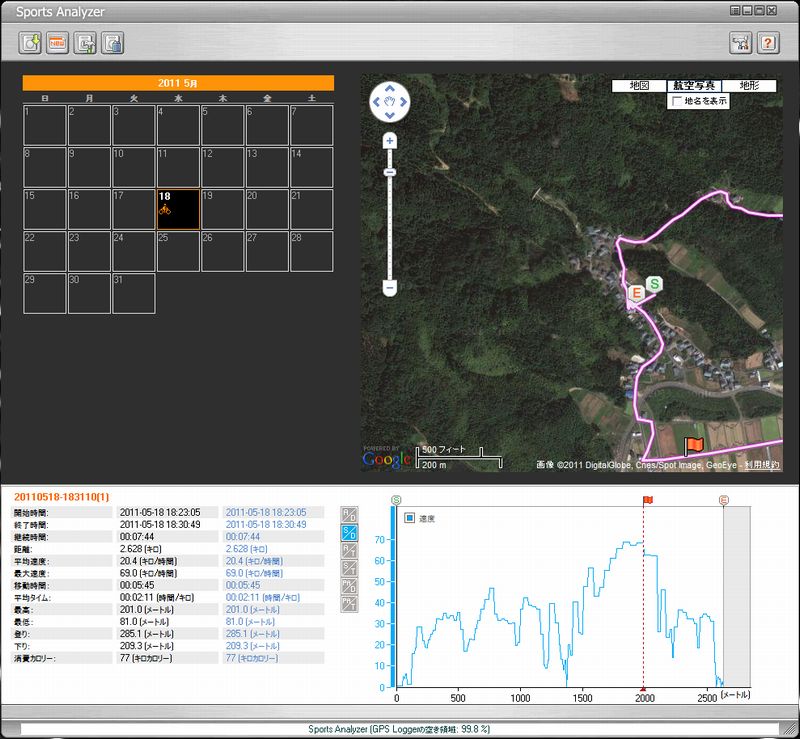Pan the map up with the arrow
This screenshot has height=739, width=800.
tap(389, 88)
